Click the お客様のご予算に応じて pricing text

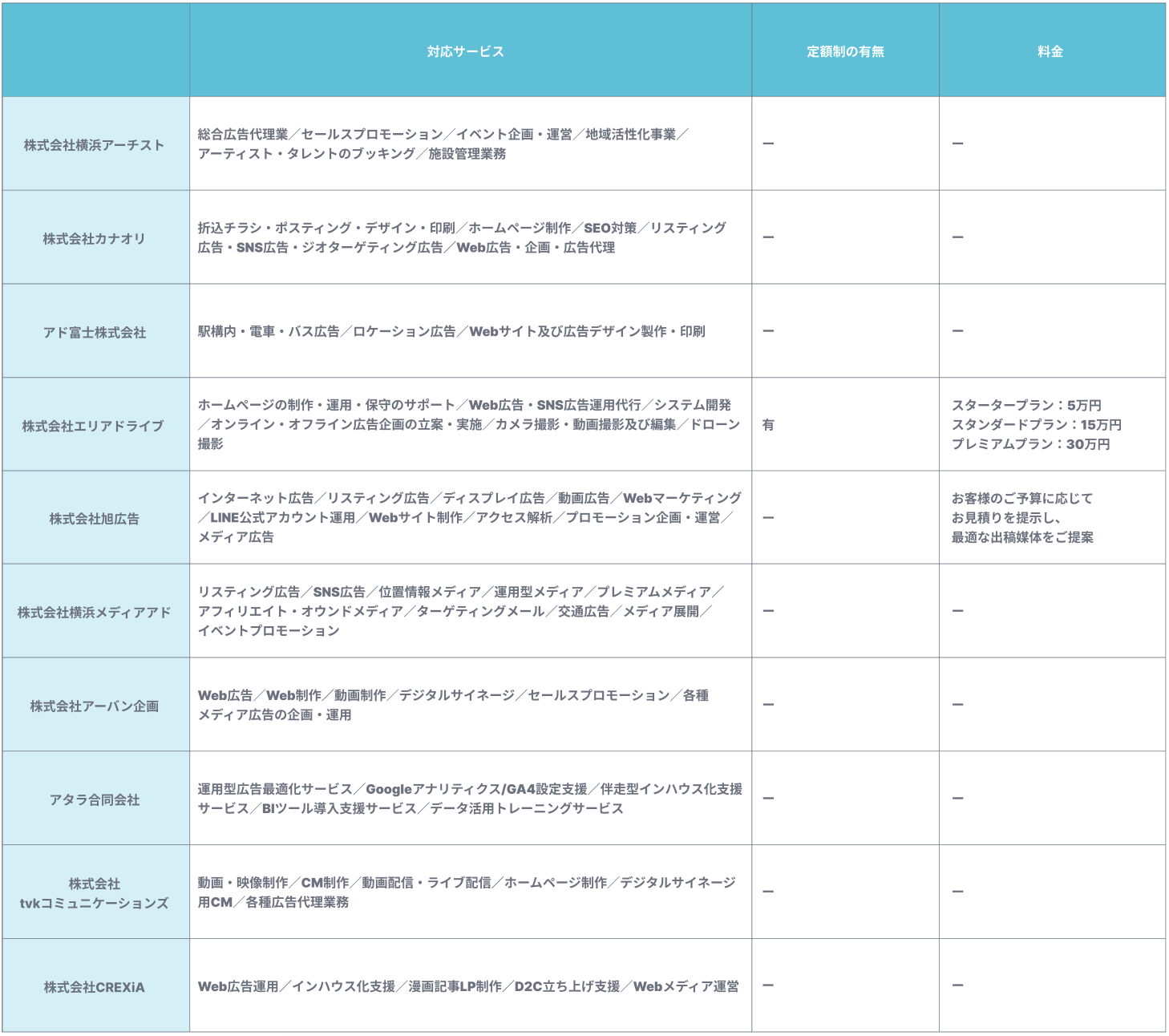(x=1022, y=518)
